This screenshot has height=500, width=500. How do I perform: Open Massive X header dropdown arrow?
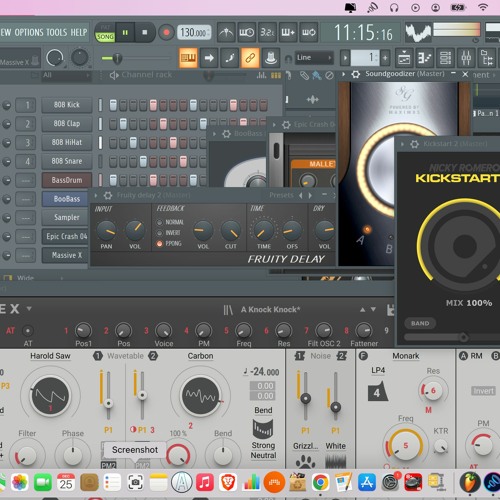click(x=29, y=309)
